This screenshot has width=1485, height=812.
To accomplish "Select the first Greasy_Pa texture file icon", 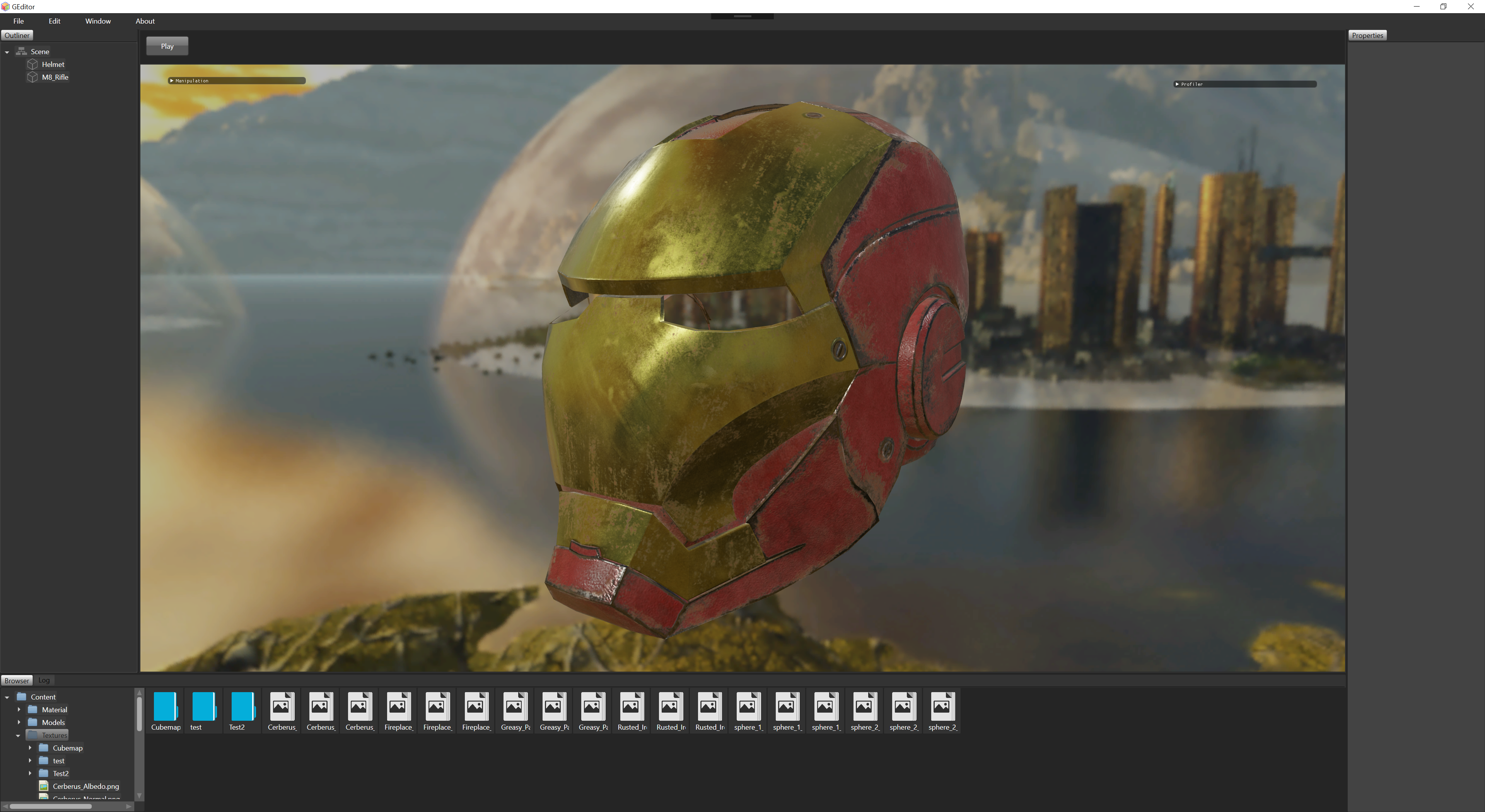I will (515, 706).
